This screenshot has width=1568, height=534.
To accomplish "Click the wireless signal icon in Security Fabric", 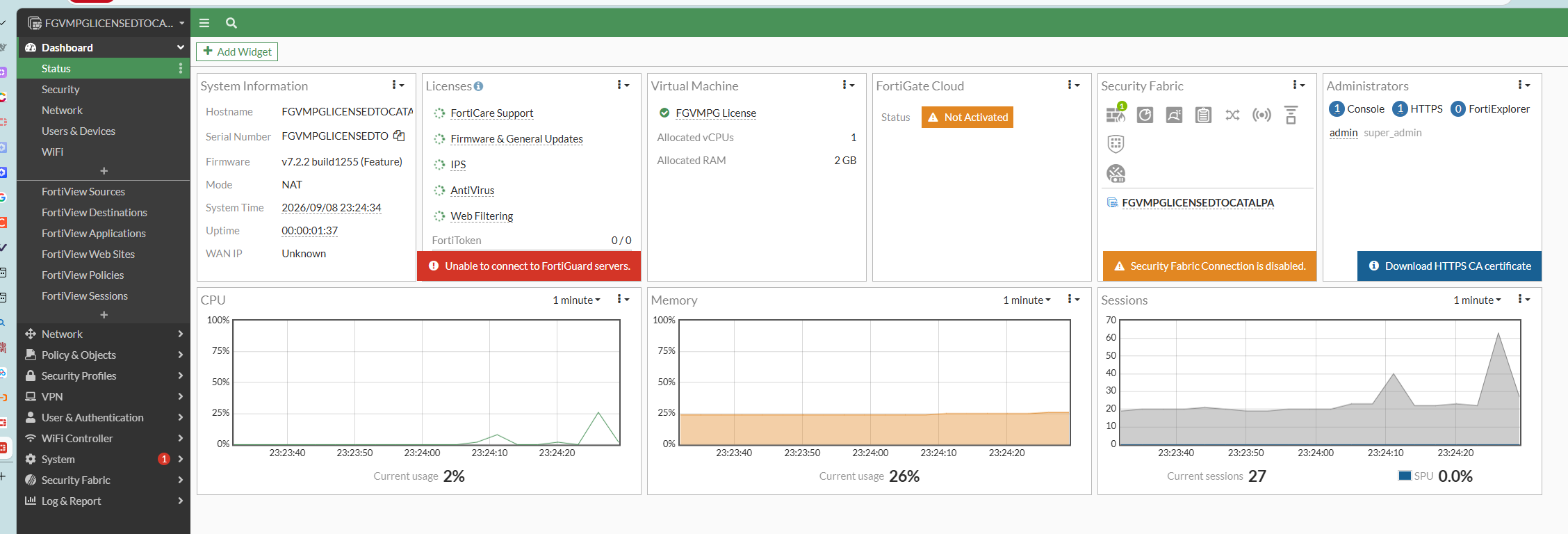I will tap(1261, 115).
